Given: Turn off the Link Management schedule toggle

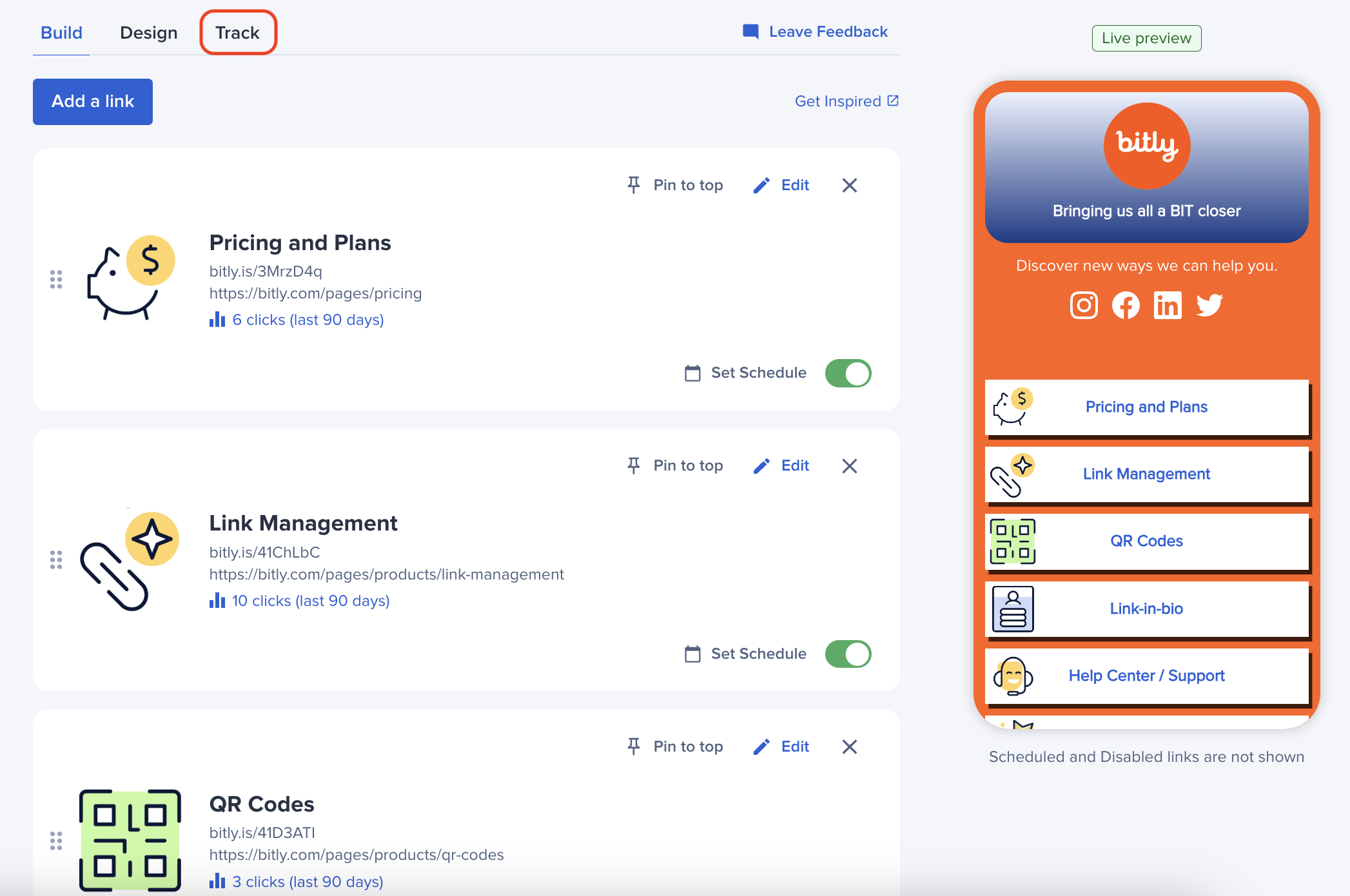Looking at the screenshot, I should pos(848,654).
